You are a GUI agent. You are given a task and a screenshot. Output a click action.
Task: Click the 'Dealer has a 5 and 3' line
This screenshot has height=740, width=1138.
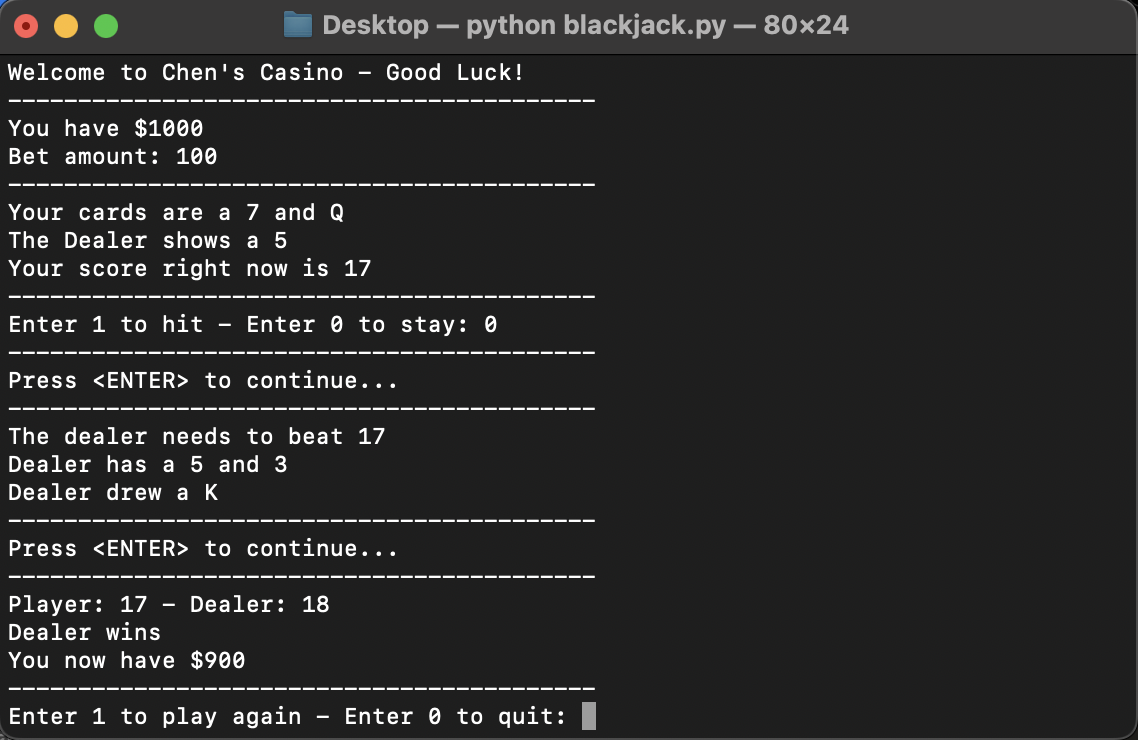[148, 465]
